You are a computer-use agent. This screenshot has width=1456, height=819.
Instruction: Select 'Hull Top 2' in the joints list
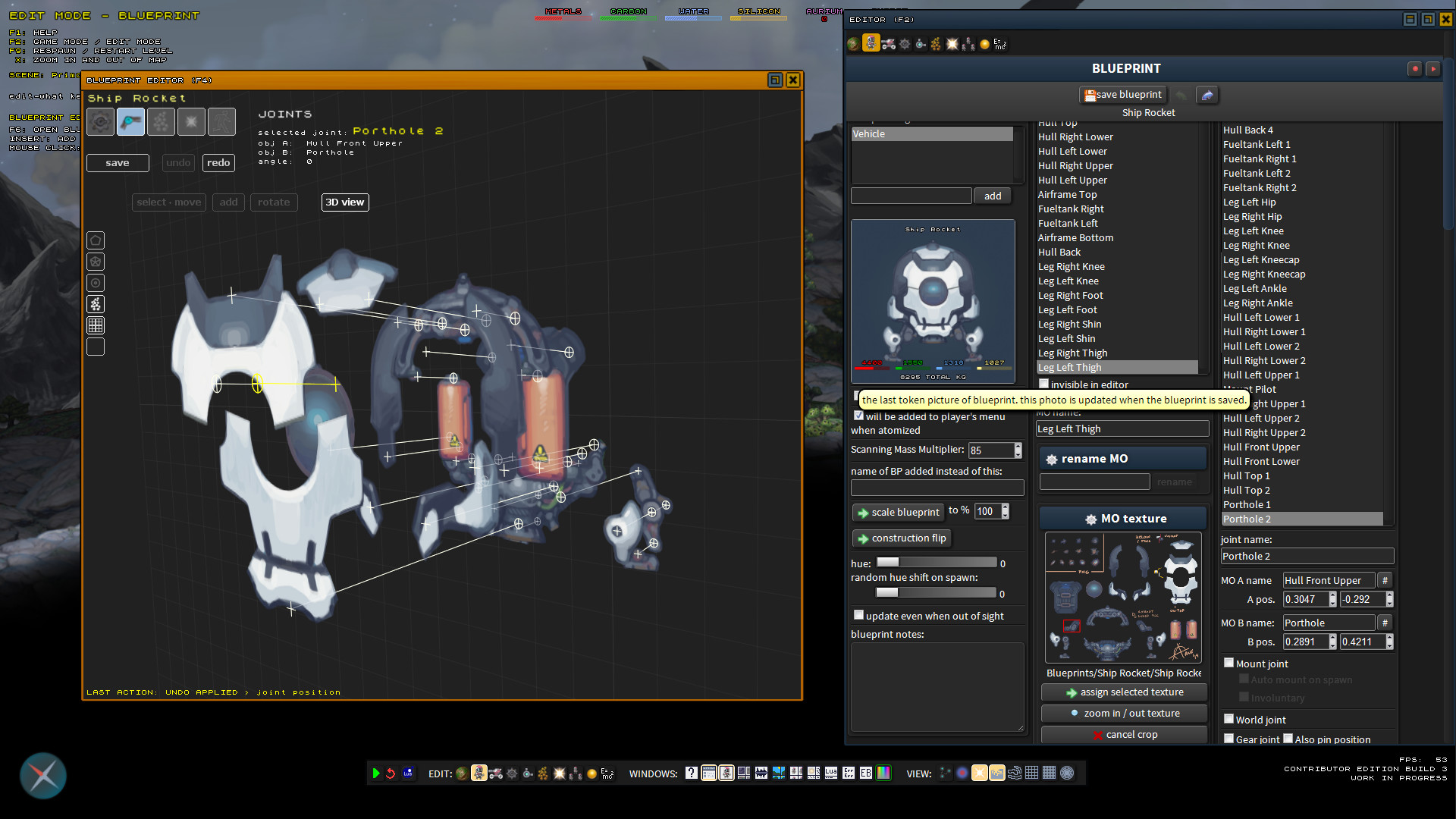1246,490
